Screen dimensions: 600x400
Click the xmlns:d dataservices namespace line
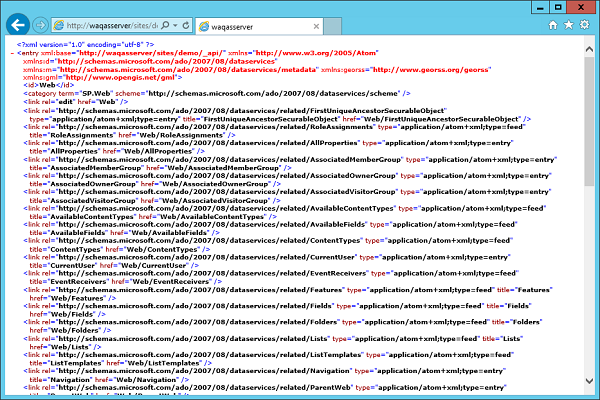(x=150, y=61)
